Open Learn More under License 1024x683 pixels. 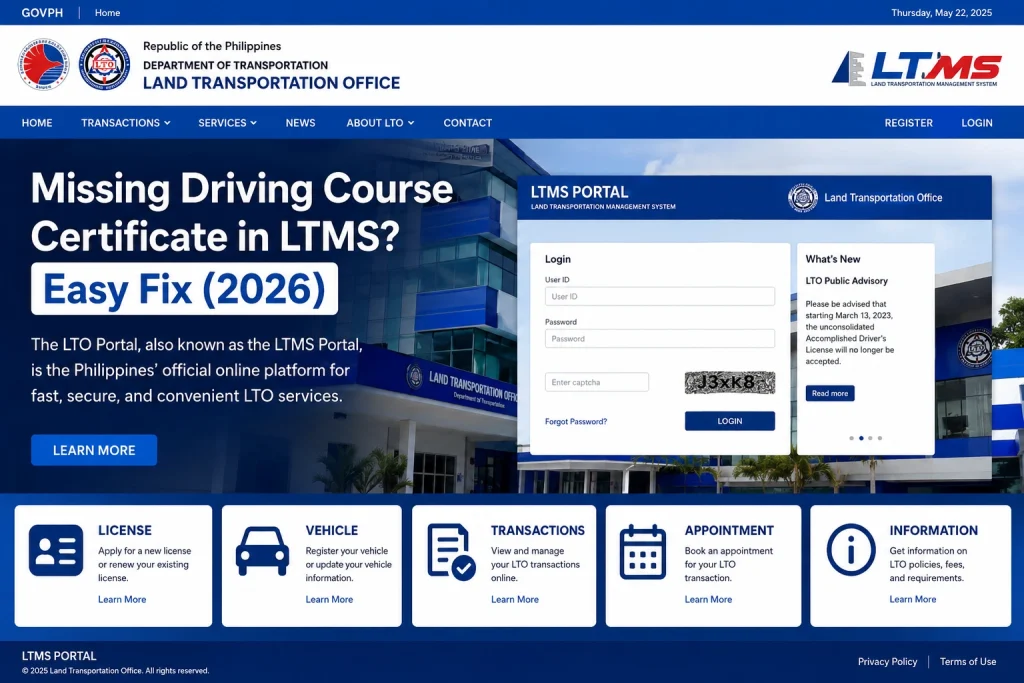point(122,599)
